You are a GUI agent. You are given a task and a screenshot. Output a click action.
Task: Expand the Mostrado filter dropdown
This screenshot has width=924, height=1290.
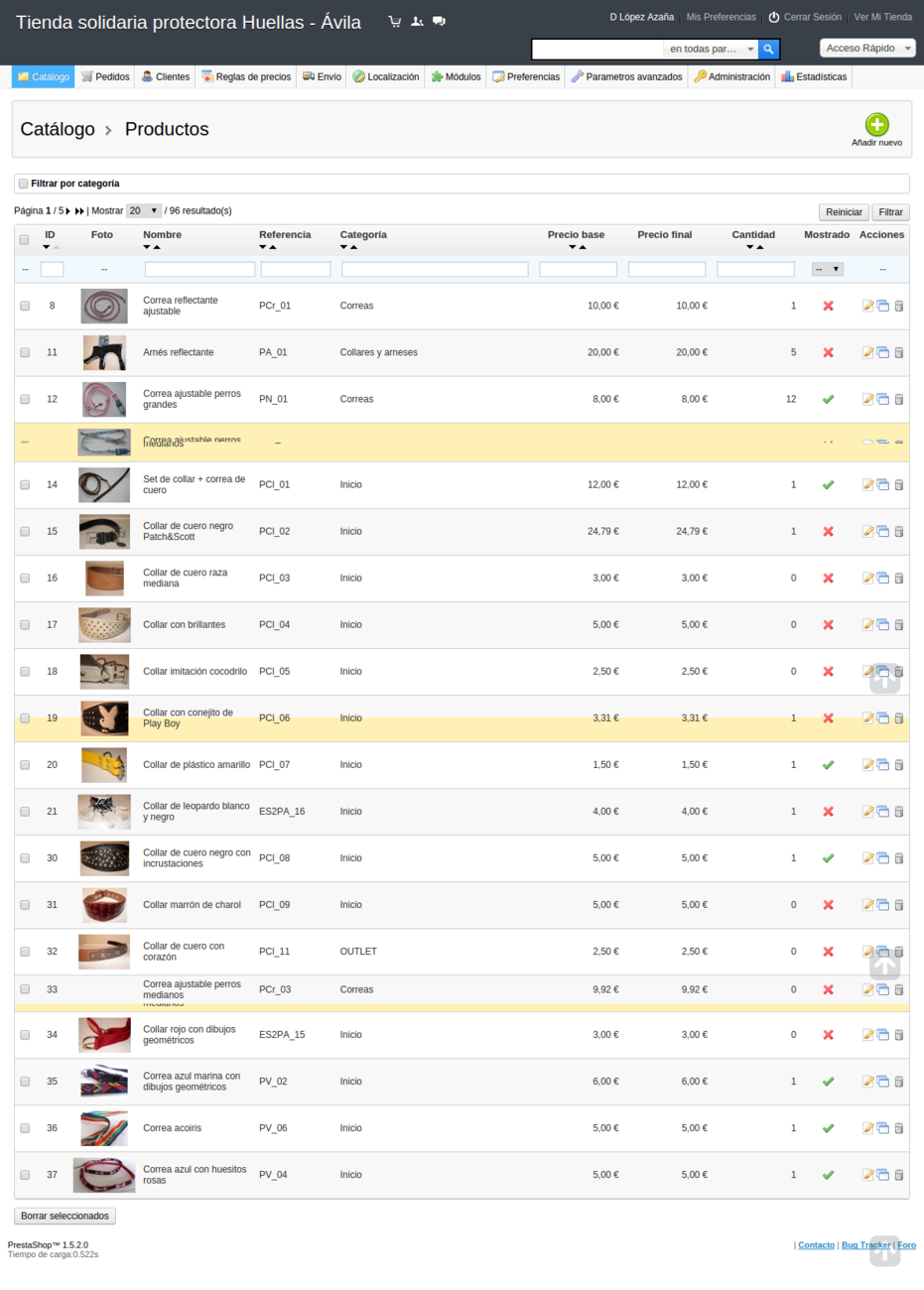pos(827,269)
